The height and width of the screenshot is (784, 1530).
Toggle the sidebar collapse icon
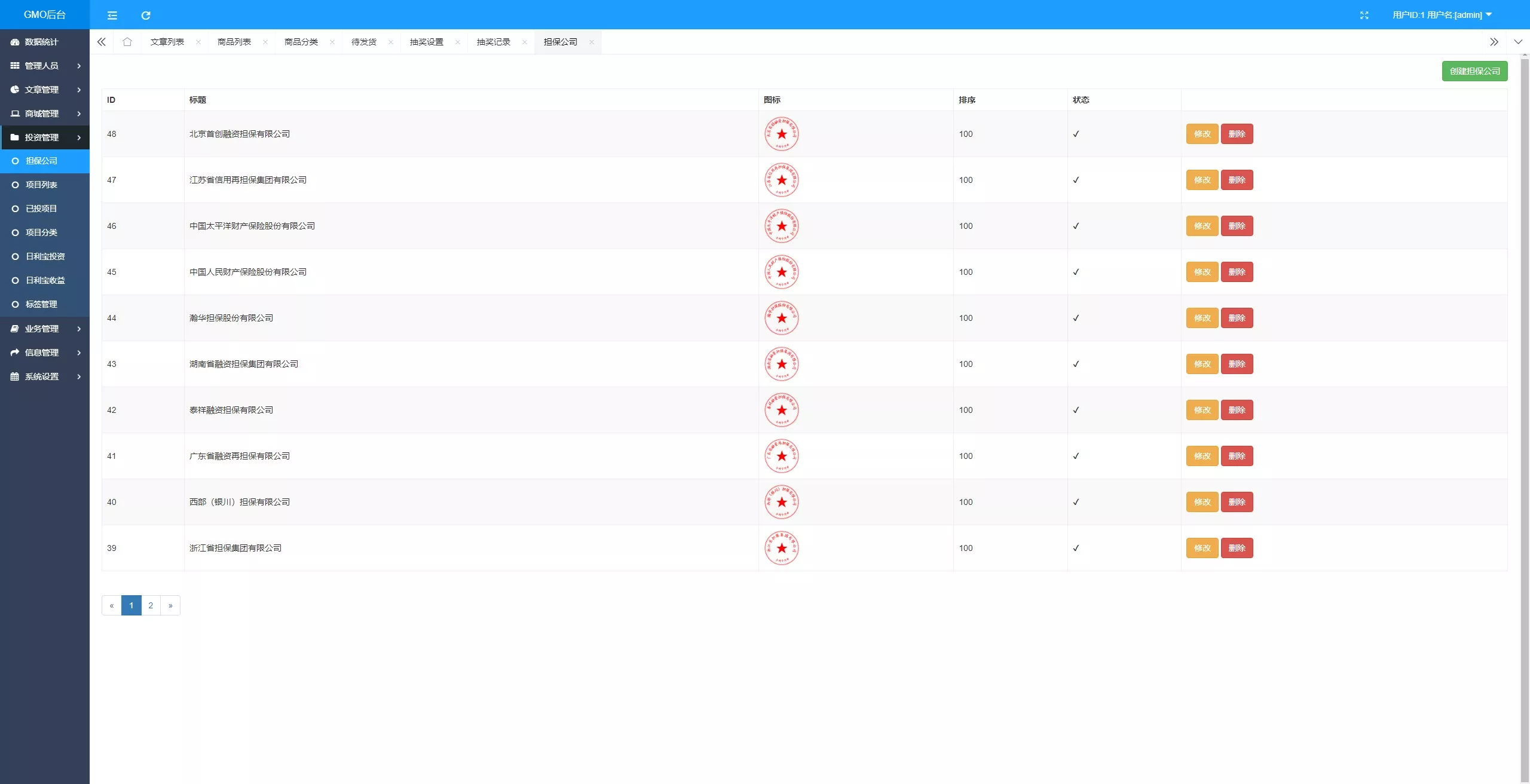click(112, 15)
